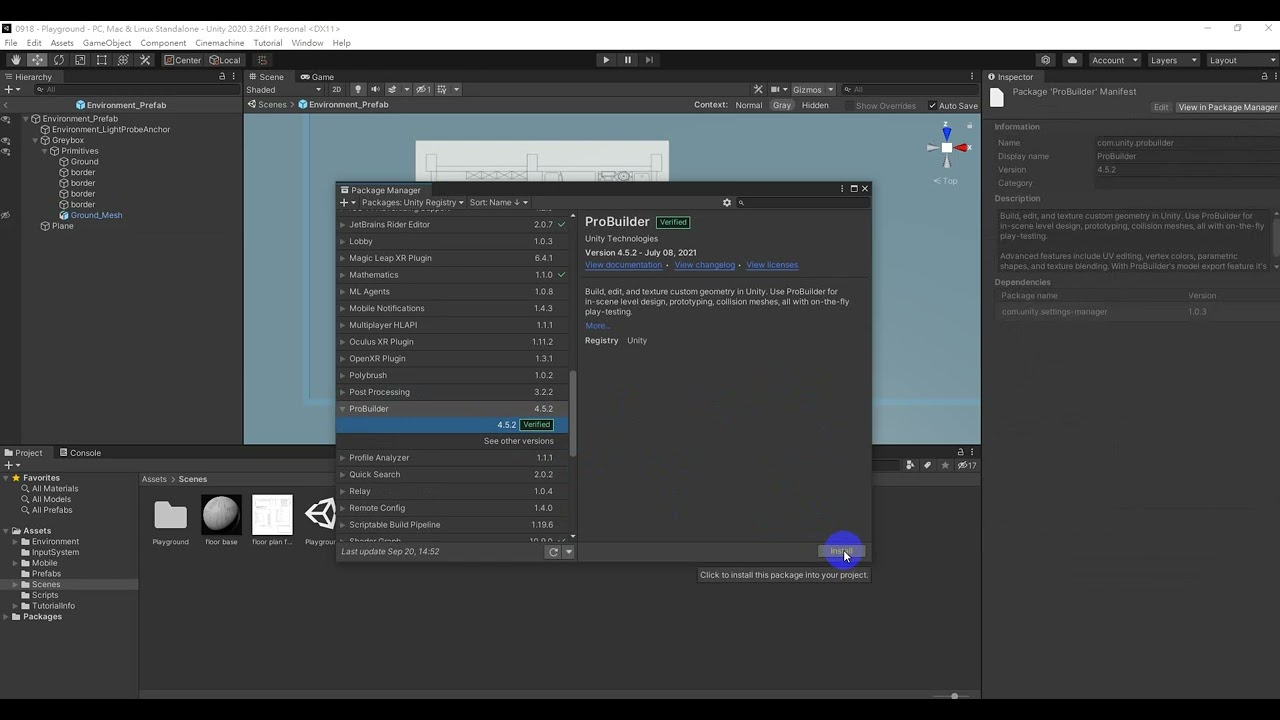The height and width of the screenshot is (720, 1280).
Task: Set context to Normal
Action: click(748, 105)
